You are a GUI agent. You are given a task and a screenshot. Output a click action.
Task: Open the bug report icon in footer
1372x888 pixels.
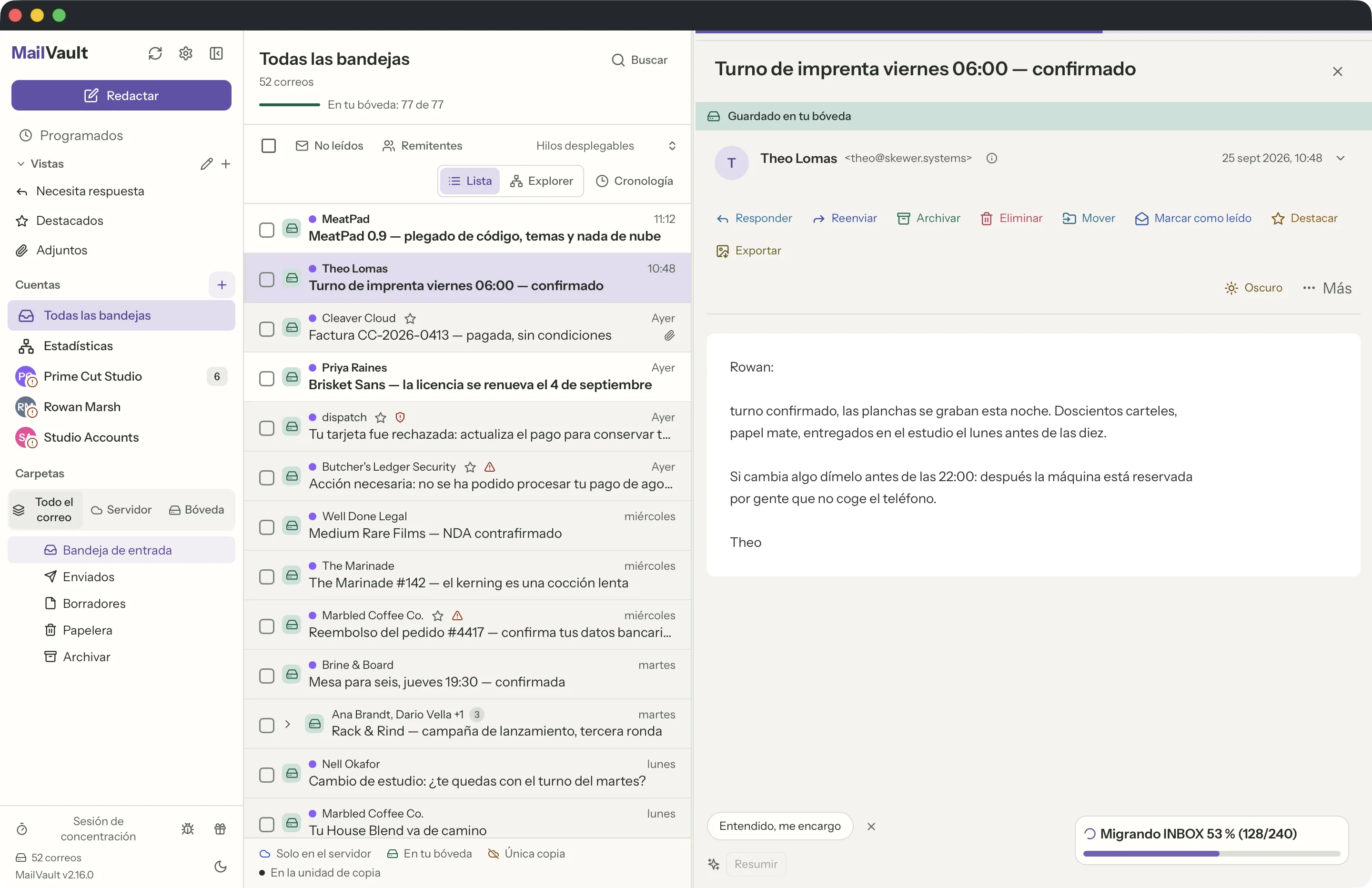(x=188, y=828)
